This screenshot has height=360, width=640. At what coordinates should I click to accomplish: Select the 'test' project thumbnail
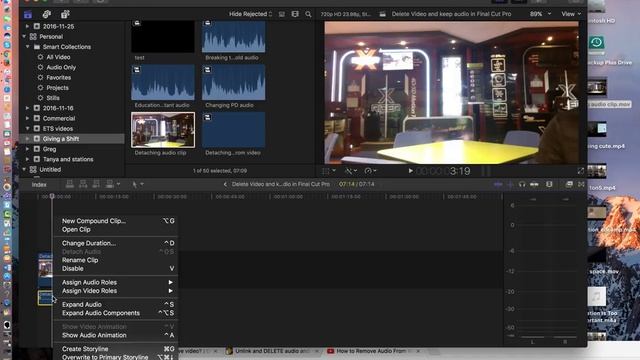(x=163, y=36)
